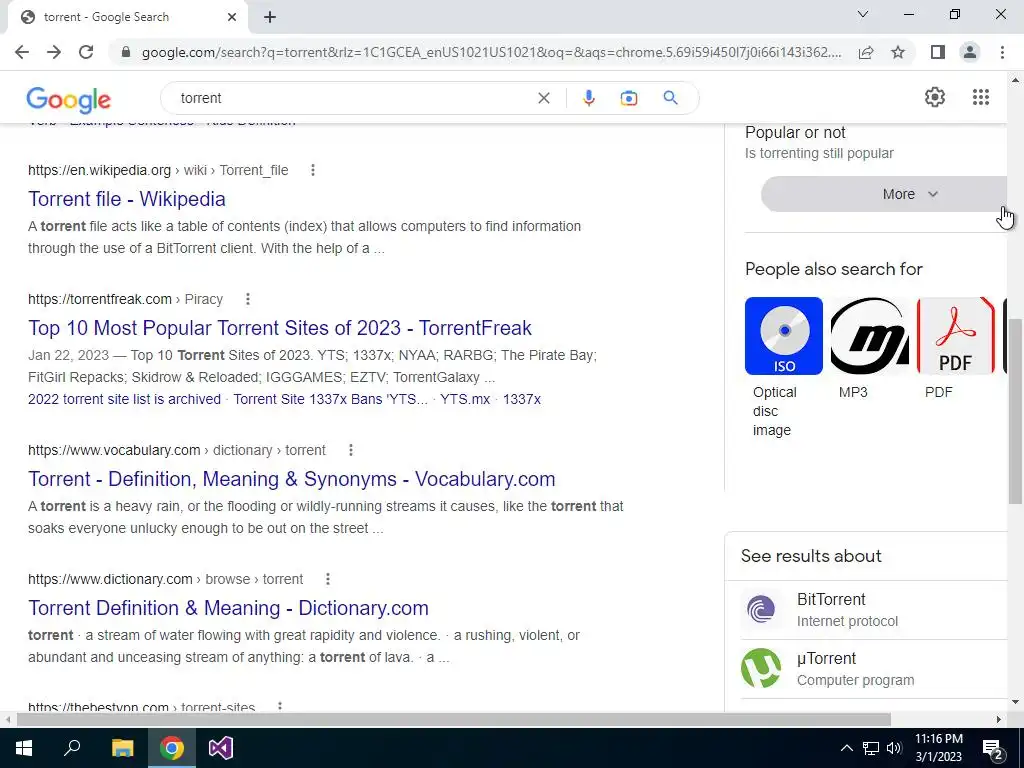The height and width of the screenshot is (768, 1024).
Task: Open µTorrent Computer program result
Action: tap(874, 669)
